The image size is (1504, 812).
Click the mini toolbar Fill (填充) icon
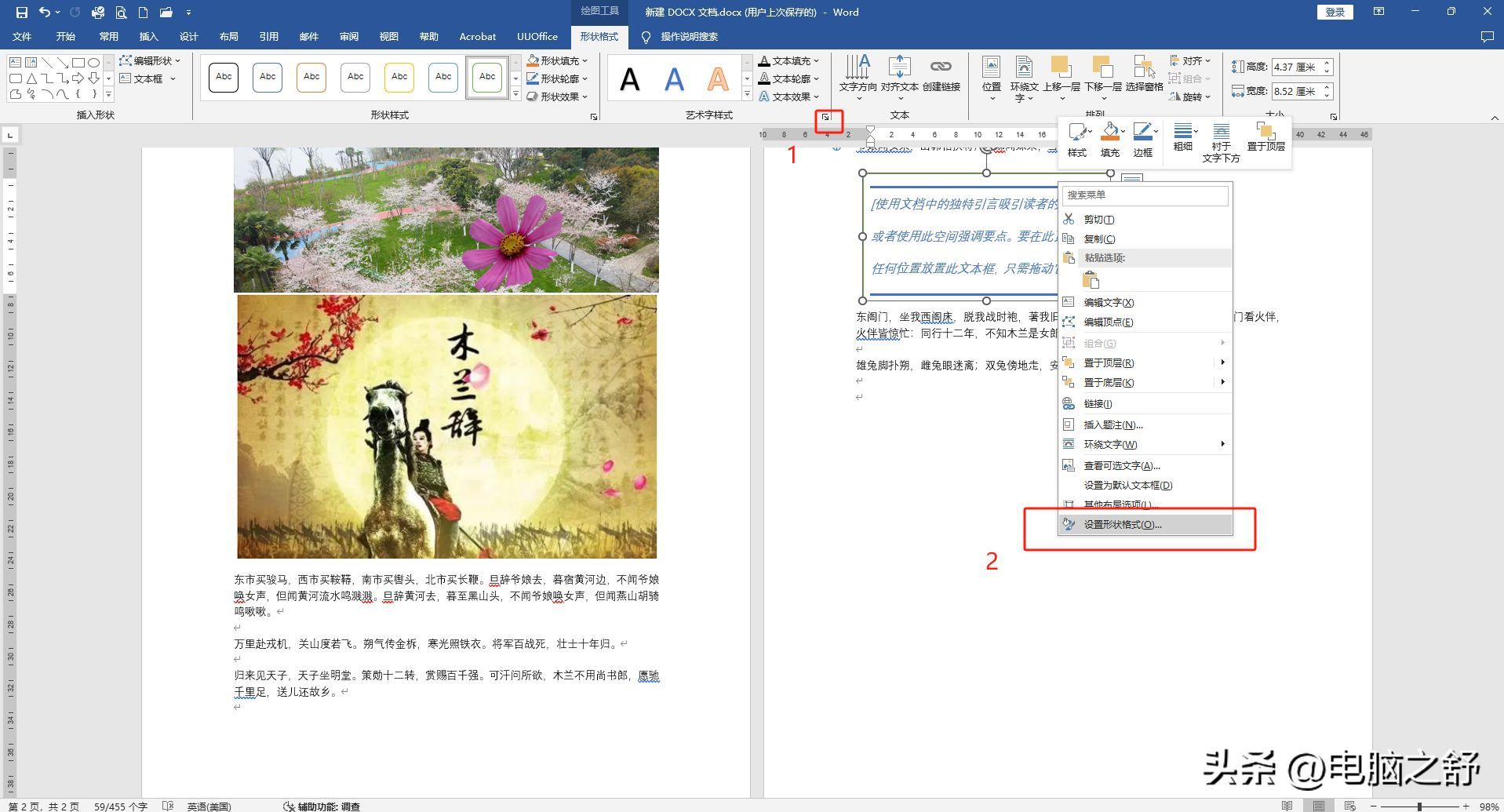click(1110, 140)
